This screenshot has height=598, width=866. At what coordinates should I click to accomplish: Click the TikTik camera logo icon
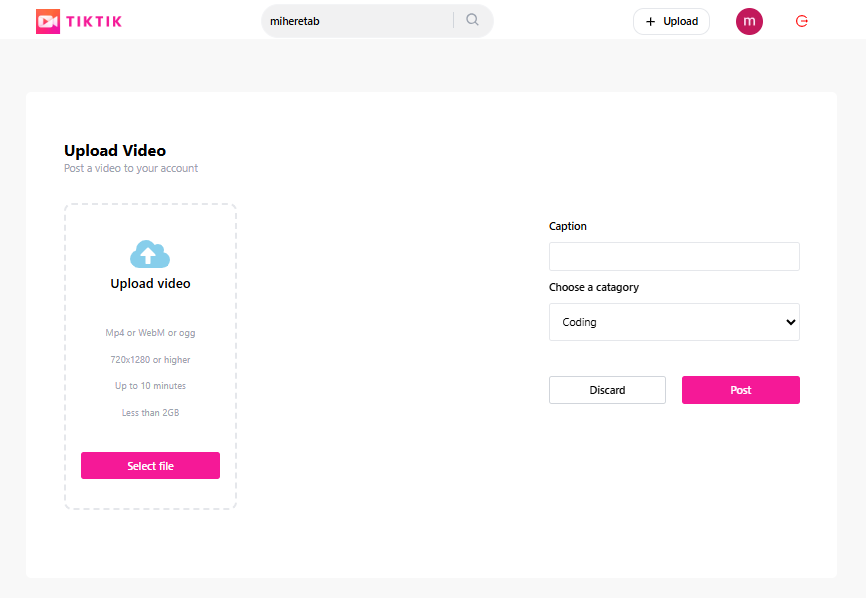[48, 21]
